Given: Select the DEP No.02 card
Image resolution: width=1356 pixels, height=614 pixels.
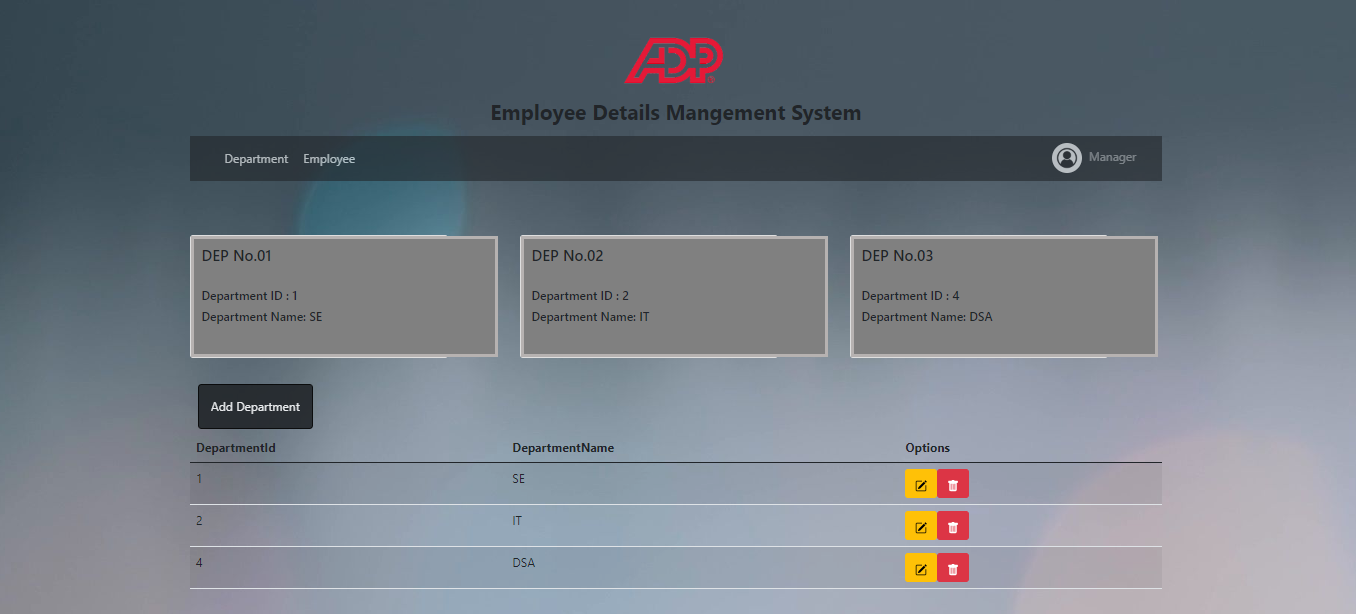Looking at the screenshot, I should pos(673,296).
